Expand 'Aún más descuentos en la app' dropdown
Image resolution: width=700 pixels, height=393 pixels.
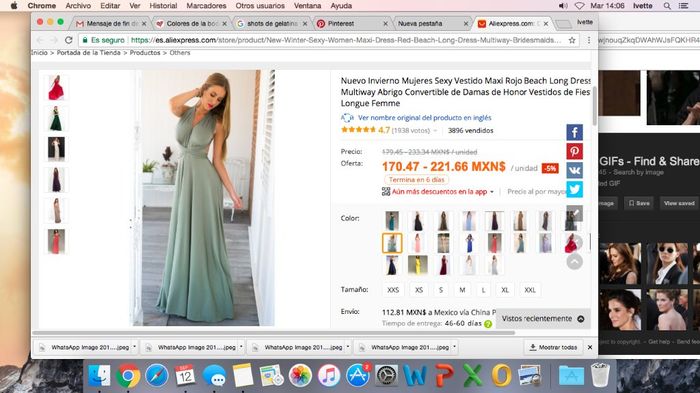(x=492, y=192)
